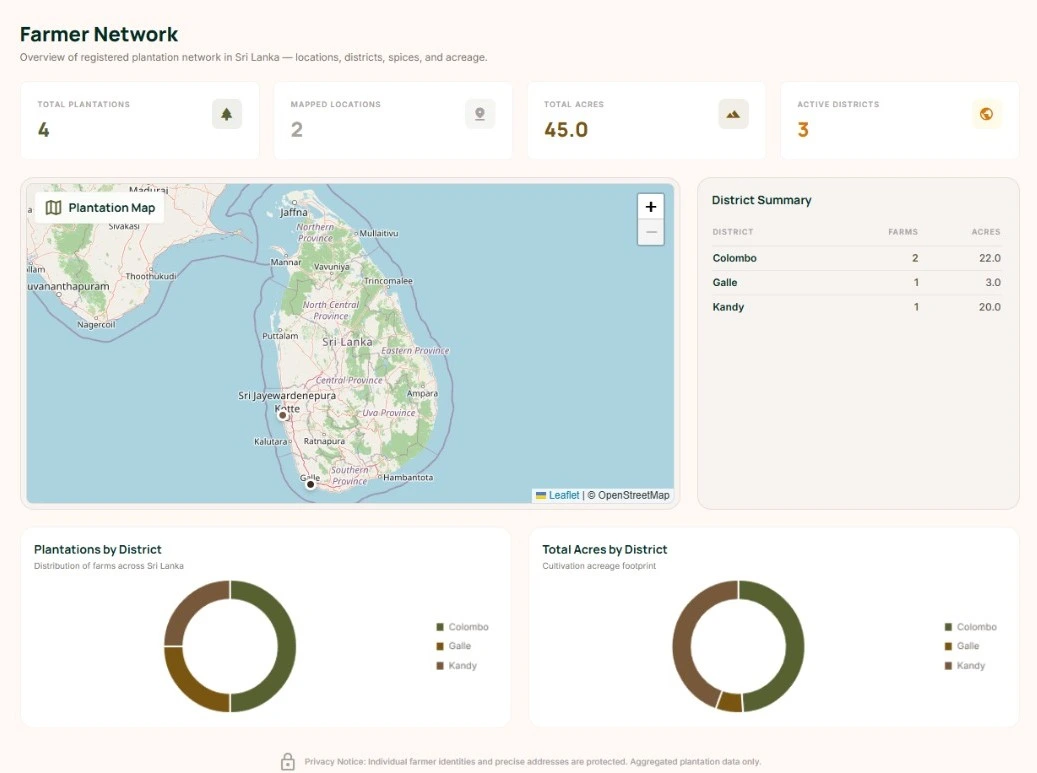Click the Plantation Map label
The height and width of the screenshot is (773, 1037).
(112, 208)
